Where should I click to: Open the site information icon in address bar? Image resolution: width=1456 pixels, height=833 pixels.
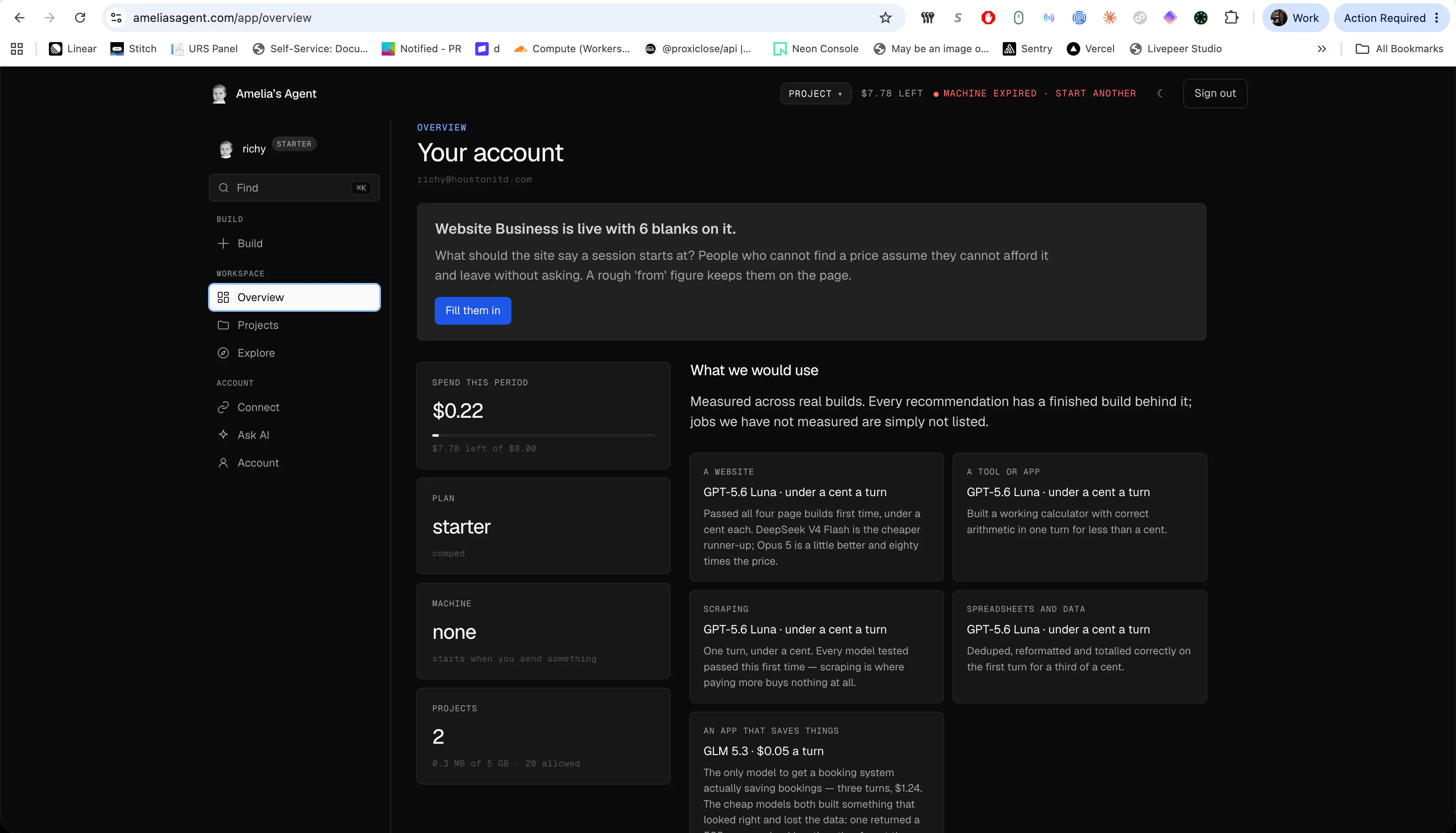coord(116,18)
